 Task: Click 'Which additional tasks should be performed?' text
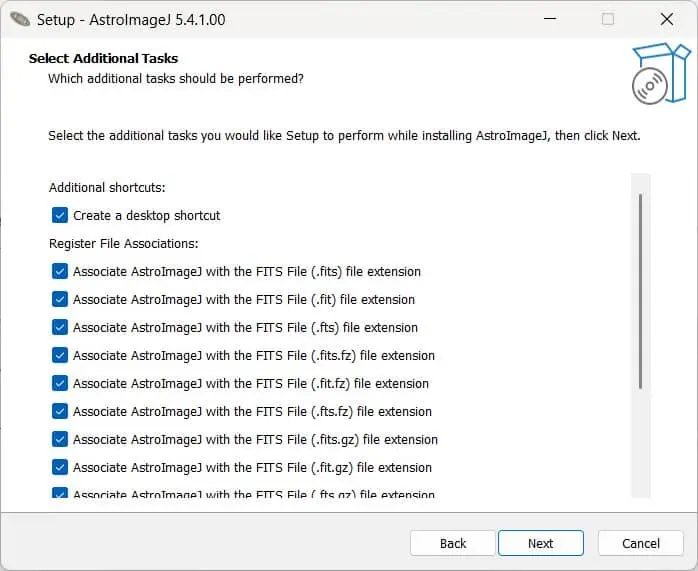pyautogui.click(x=176, y=79)
